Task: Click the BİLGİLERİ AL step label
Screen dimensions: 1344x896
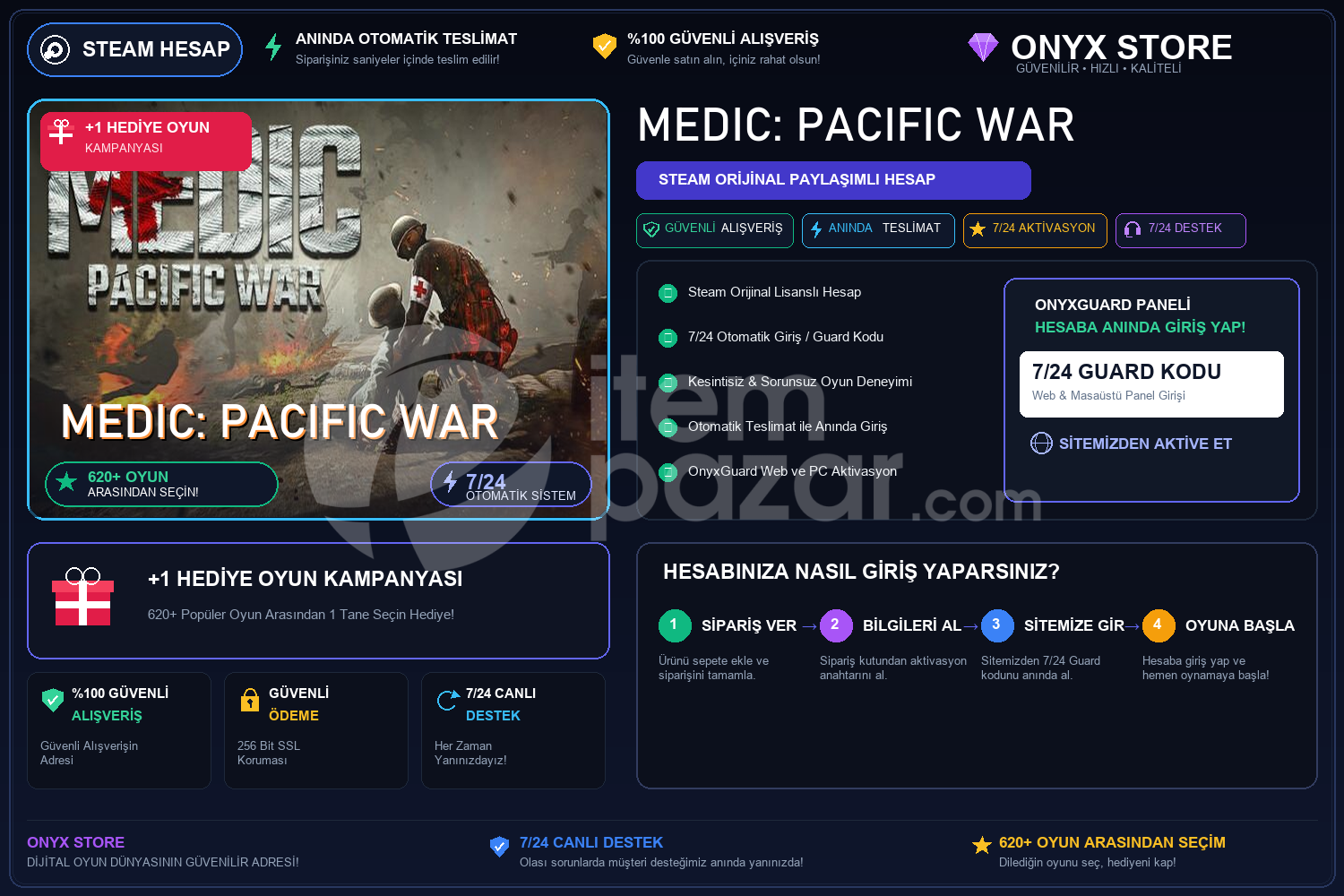Action: [912, 625]
